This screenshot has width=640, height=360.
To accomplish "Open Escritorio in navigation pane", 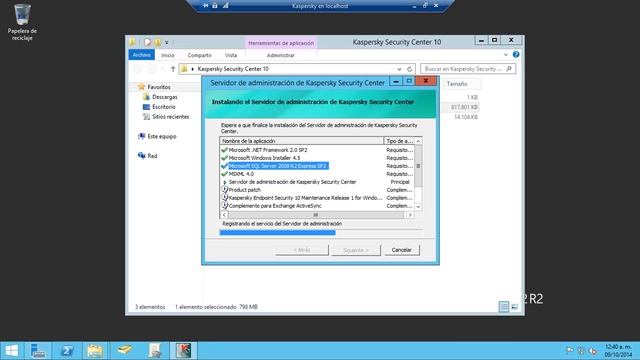I will 164,107.
